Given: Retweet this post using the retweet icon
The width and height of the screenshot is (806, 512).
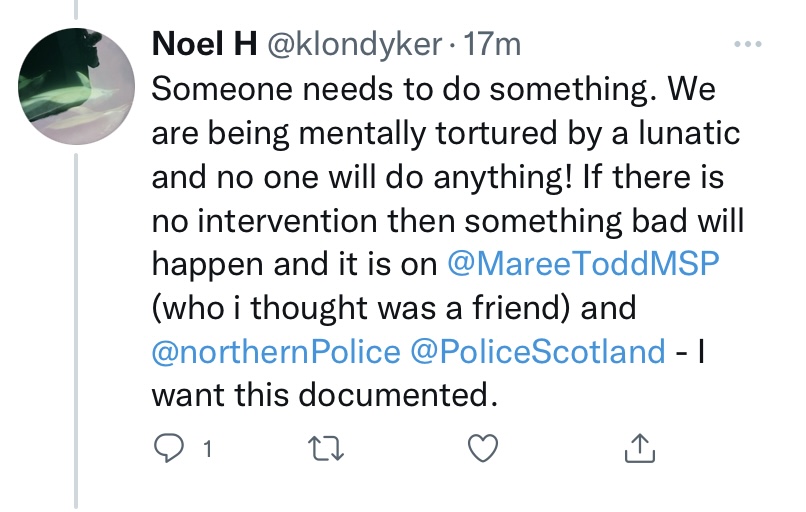Looking at the screenshot, I should [x=324, y=450].
